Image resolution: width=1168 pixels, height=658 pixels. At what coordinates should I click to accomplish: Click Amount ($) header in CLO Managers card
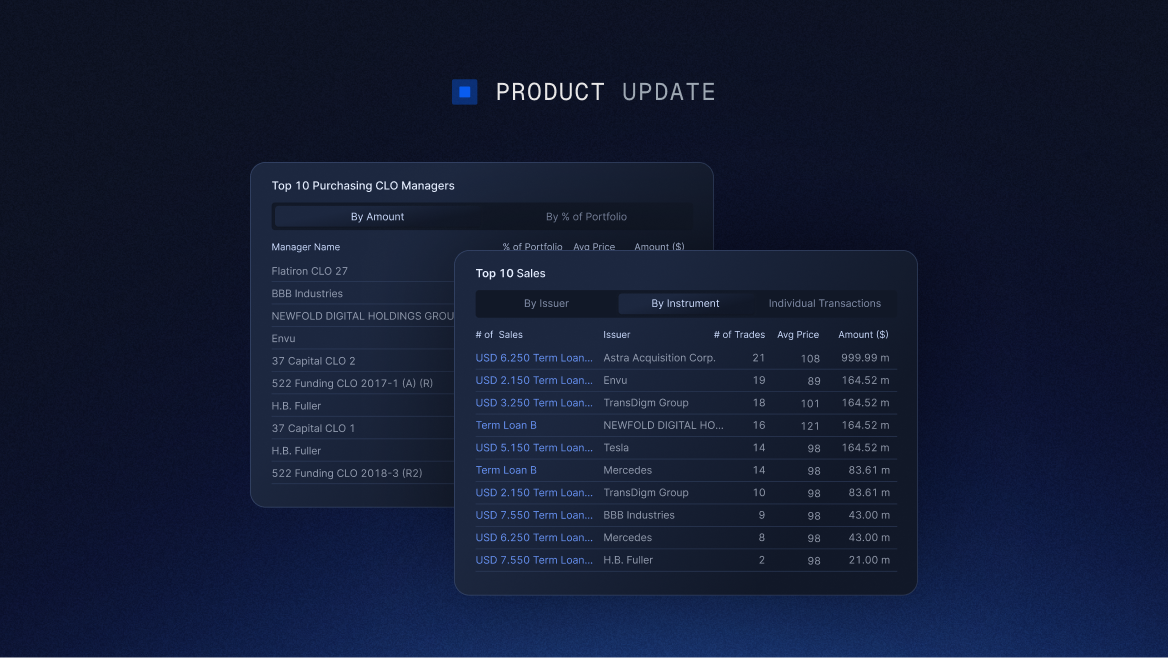[659, 247]
